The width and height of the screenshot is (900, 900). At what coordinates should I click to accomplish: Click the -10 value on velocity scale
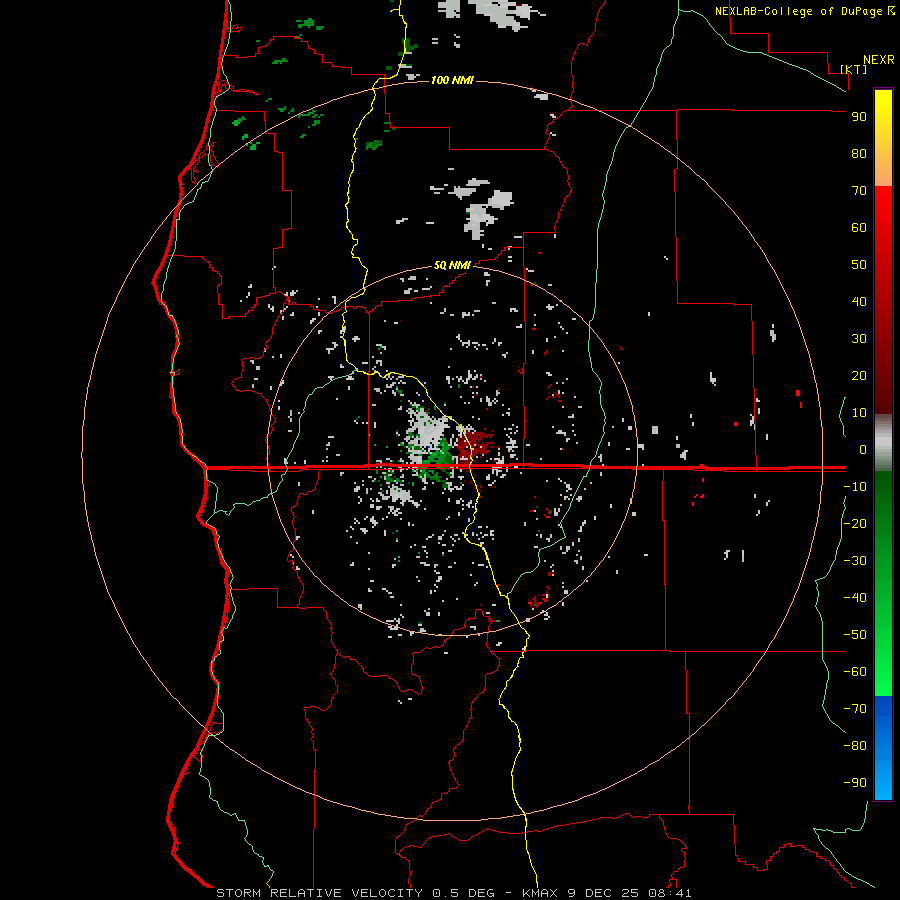[x=855, y=487]
